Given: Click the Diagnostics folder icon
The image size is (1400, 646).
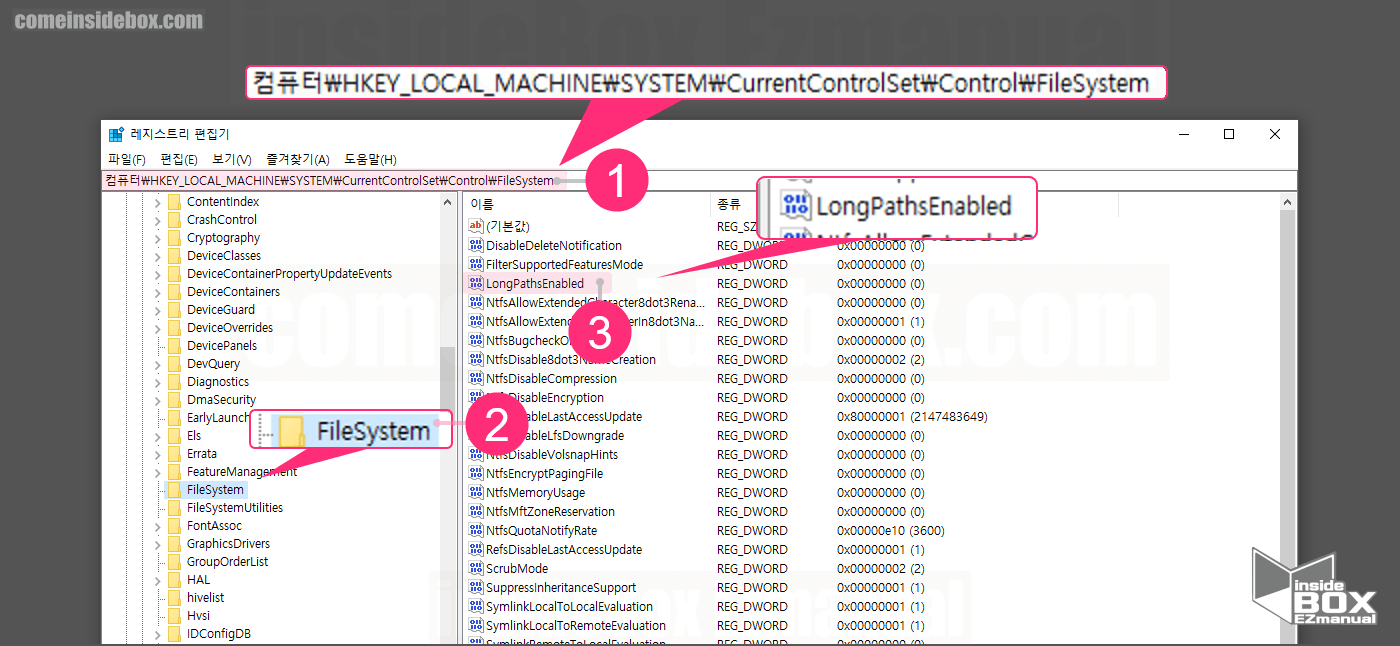Looking at the screenshot, I should coord(174,382).
